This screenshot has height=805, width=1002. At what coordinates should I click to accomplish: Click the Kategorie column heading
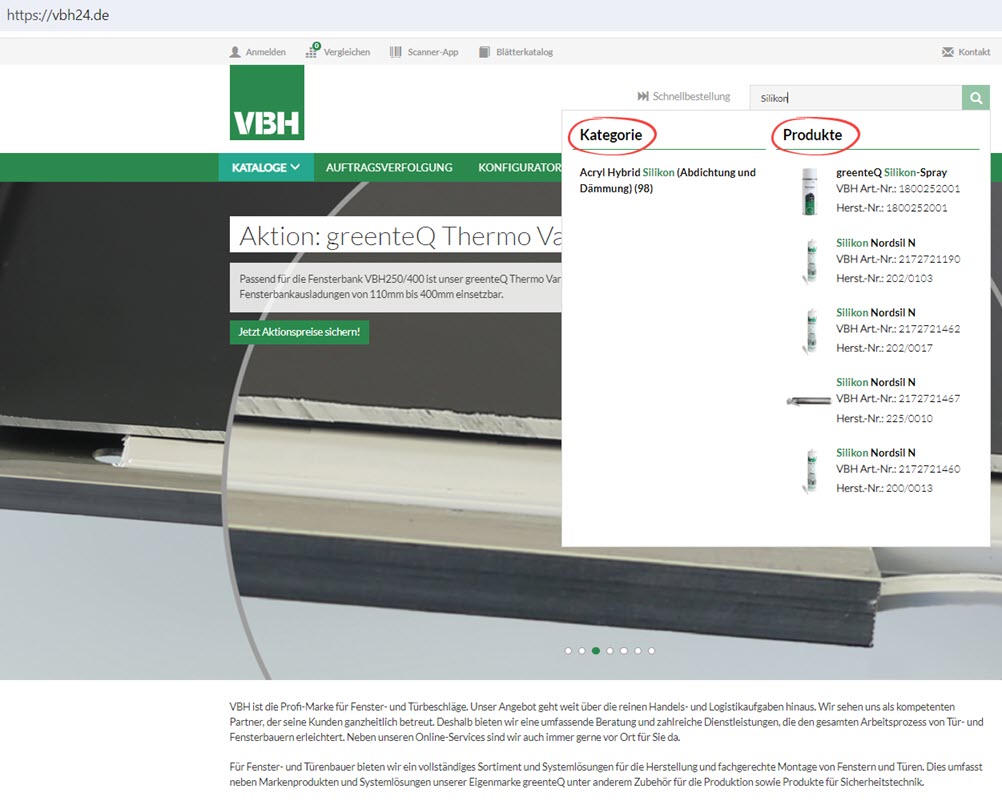coord(611,135)
